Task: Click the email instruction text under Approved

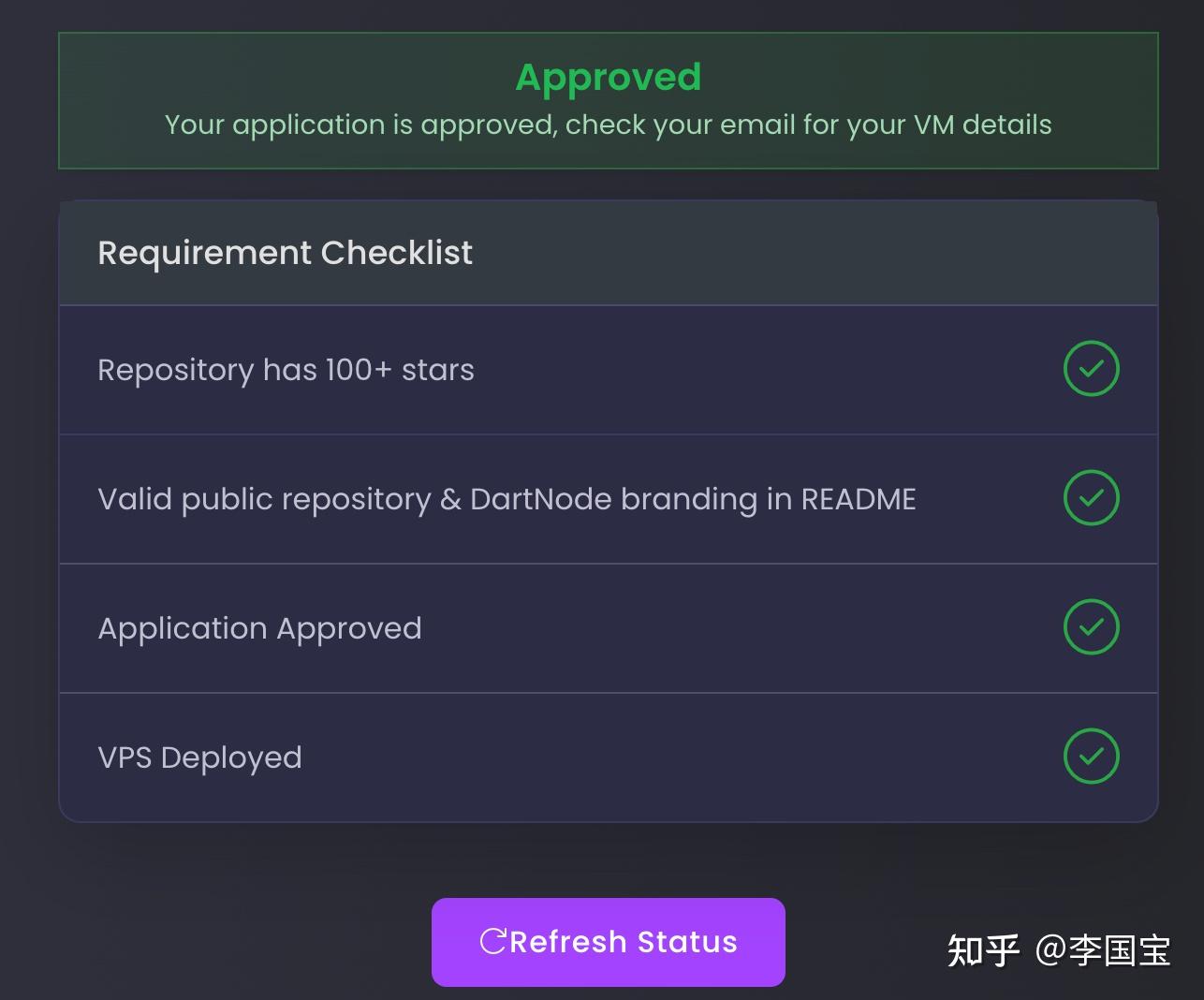Action: (x=608, y=125)
